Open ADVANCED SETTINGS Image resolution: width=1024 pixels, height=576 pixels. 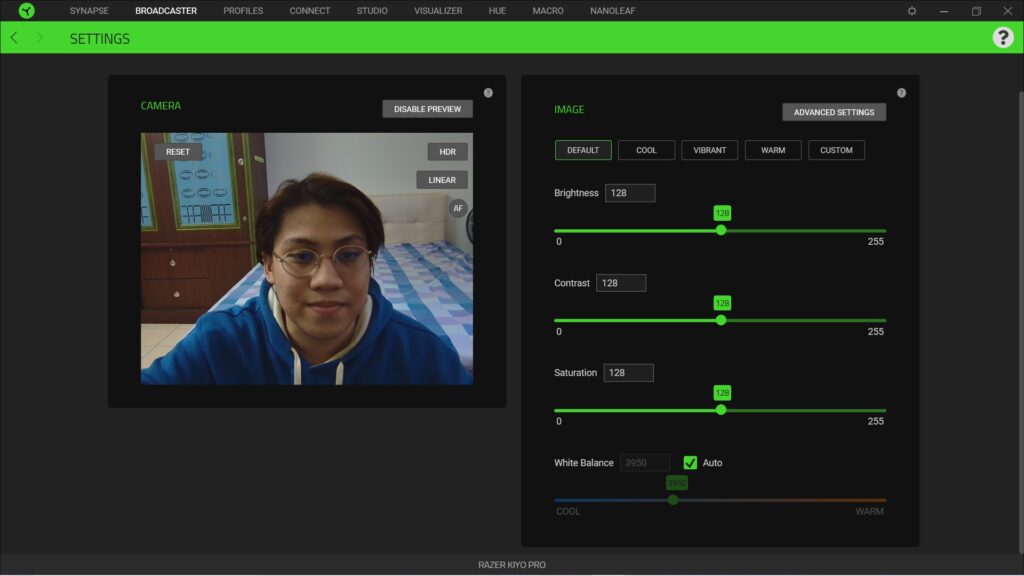(833, 111)
